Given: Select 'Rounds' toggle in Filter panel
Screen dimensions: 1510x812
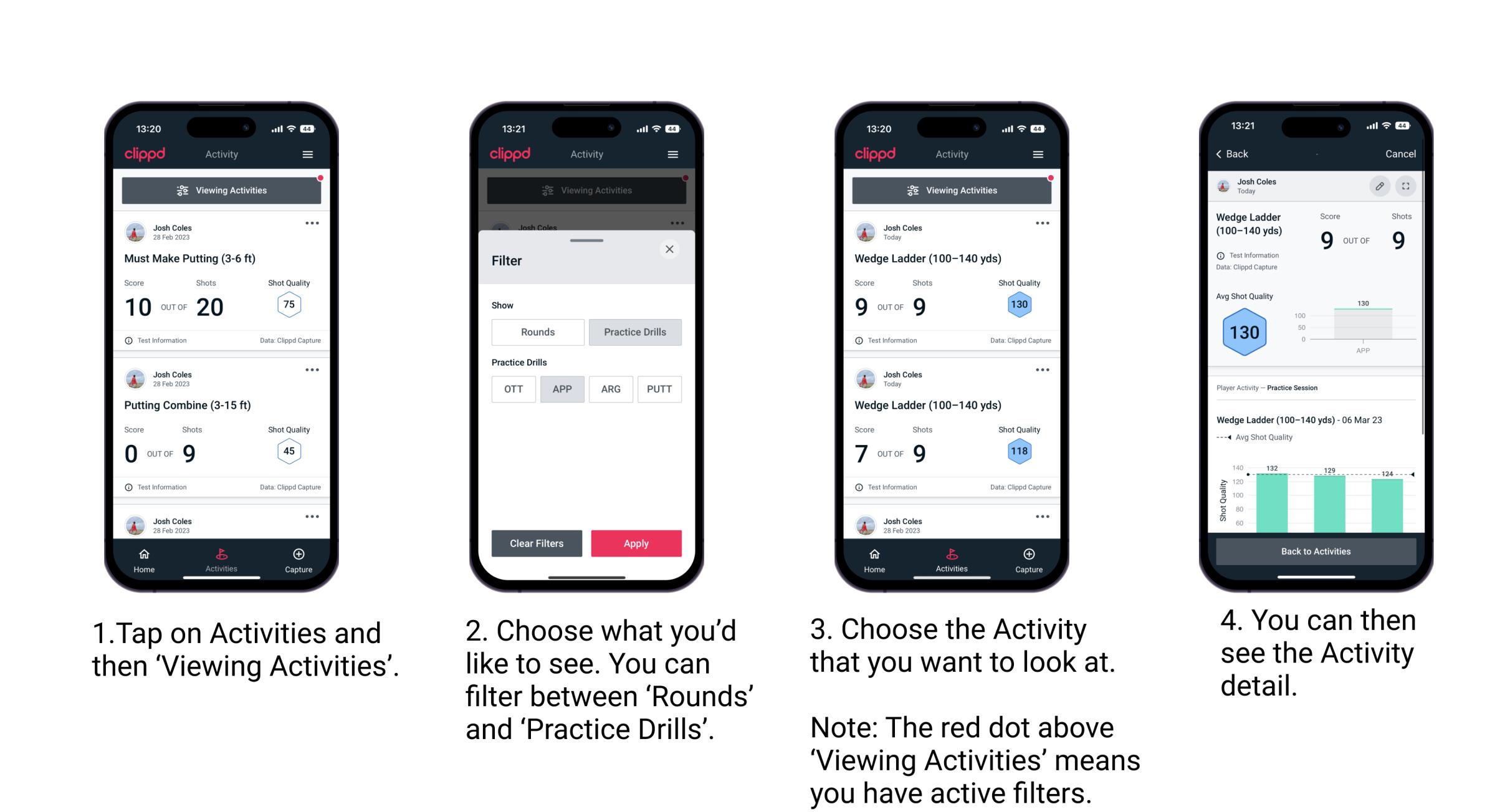Looking at the screenshot, I should 537,332.
